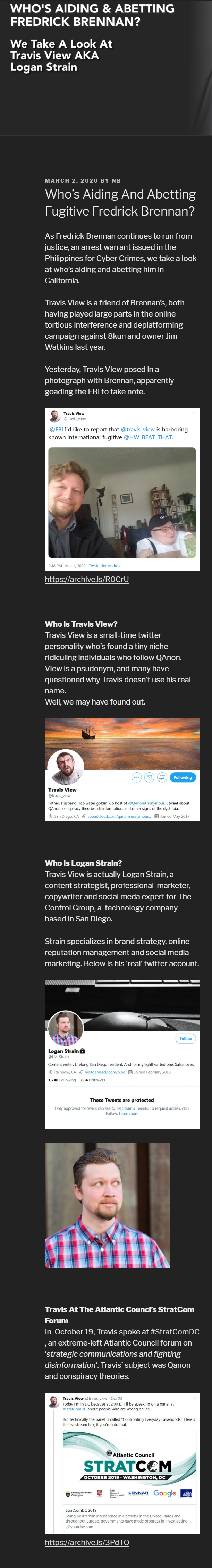The height and width of the screenshot is (1568, 212).
Task: Click the StratCom October 2019 banner image
Action: [129, 1467]
